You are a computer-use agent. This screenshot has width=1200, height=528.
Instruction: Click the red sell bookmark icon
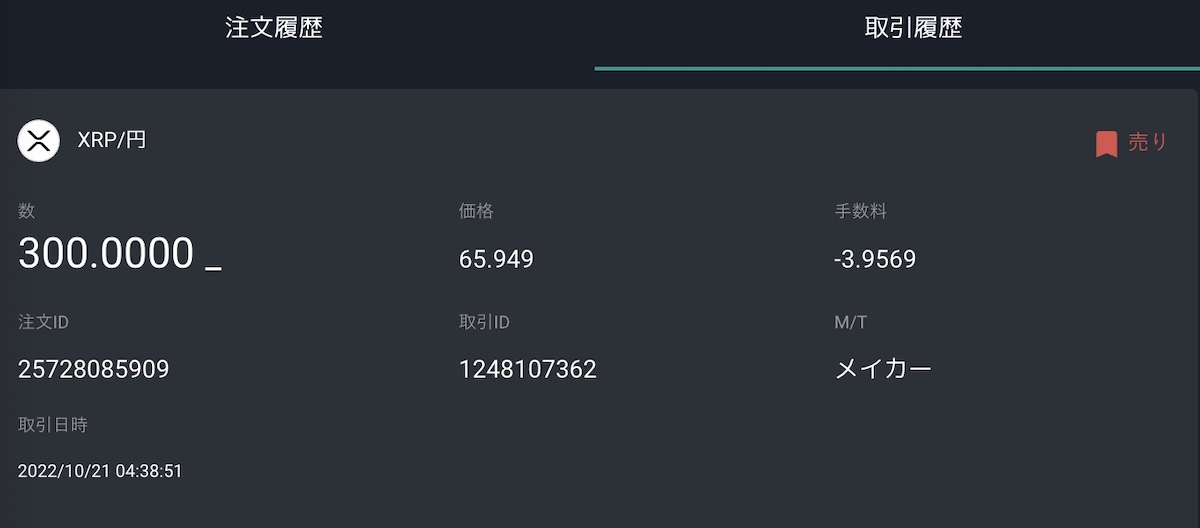coord(1106,144)
